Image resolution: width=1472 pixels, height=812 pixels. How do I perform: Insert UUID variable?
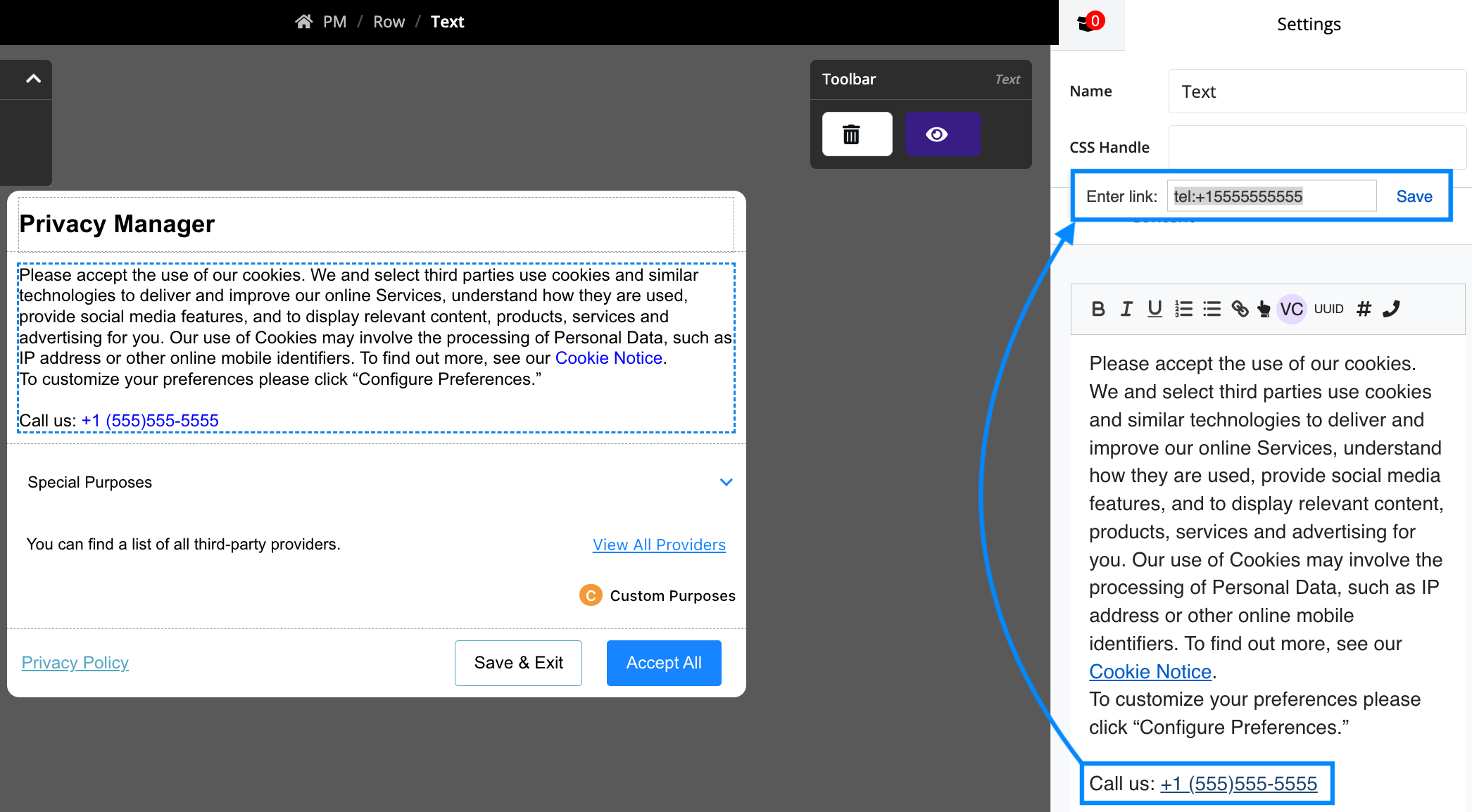[1328, 309]
